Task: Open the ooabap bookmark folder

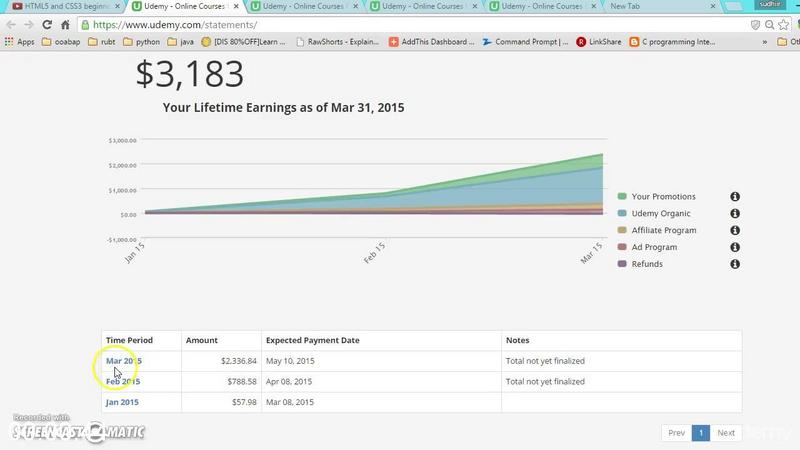Action: click(61, 42)
